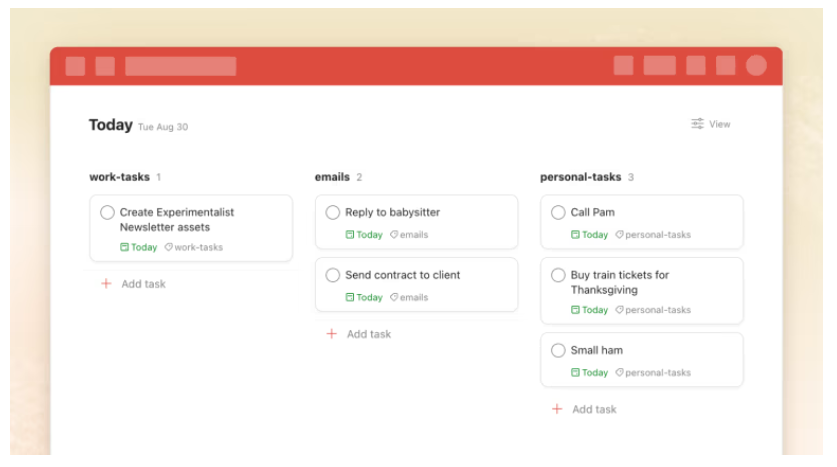
Task: Open Reply to babysitter task title
Action: click(x=392, y=212)
